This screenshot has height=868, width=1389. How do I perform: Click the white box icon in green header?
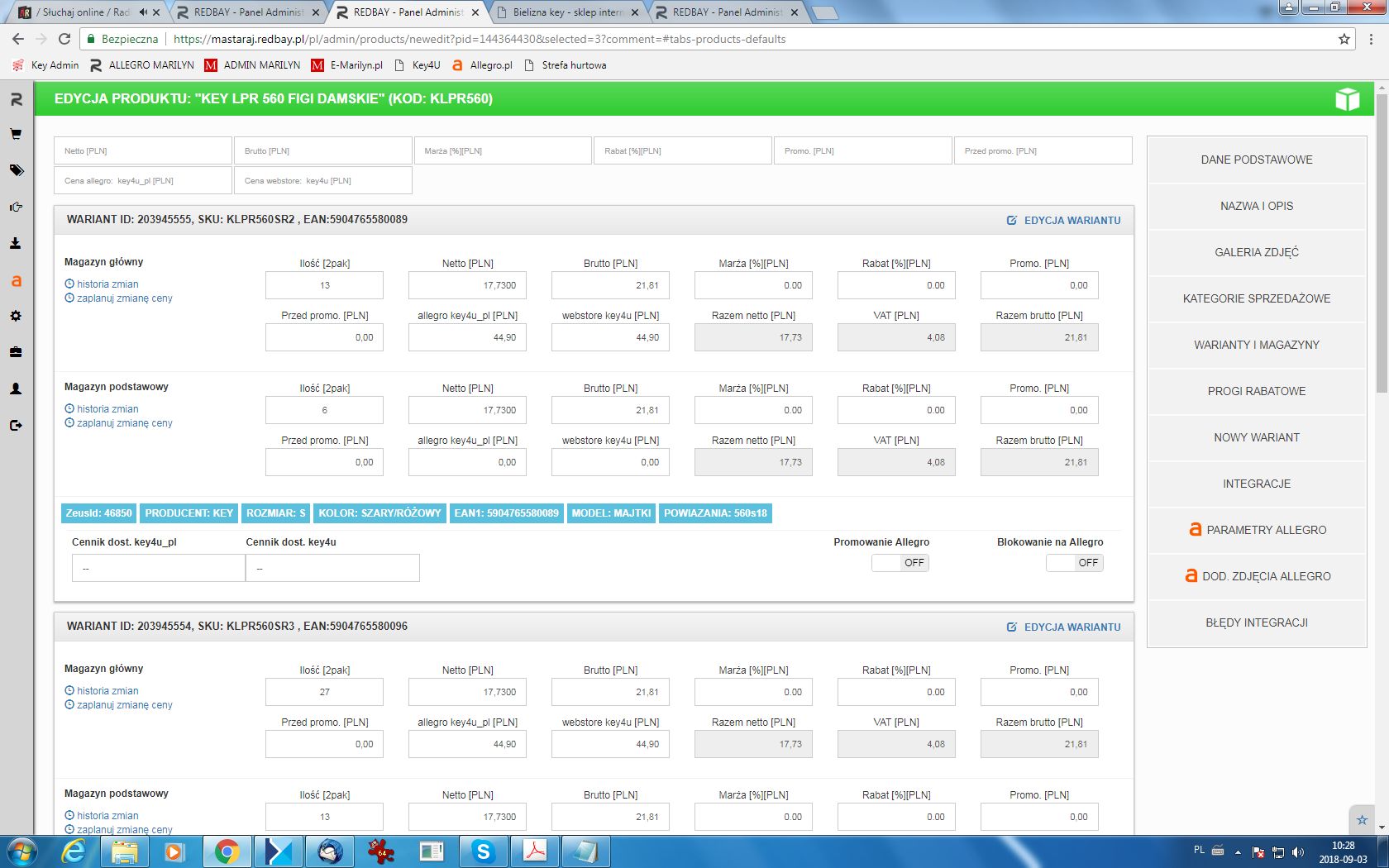pyautogui.click(x=1347, y=99)
